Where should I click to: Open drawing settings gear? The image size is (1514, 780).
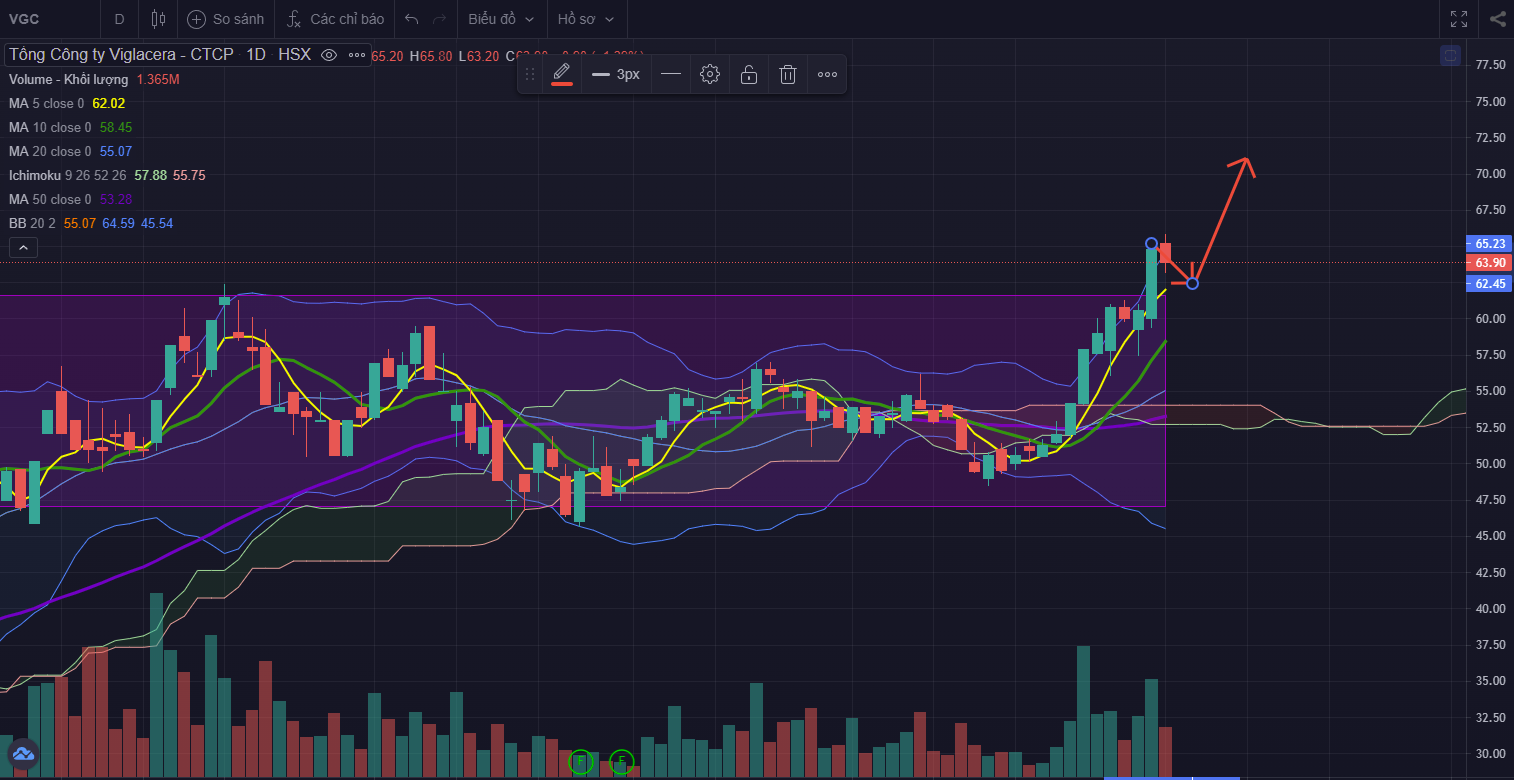point(710,74)
